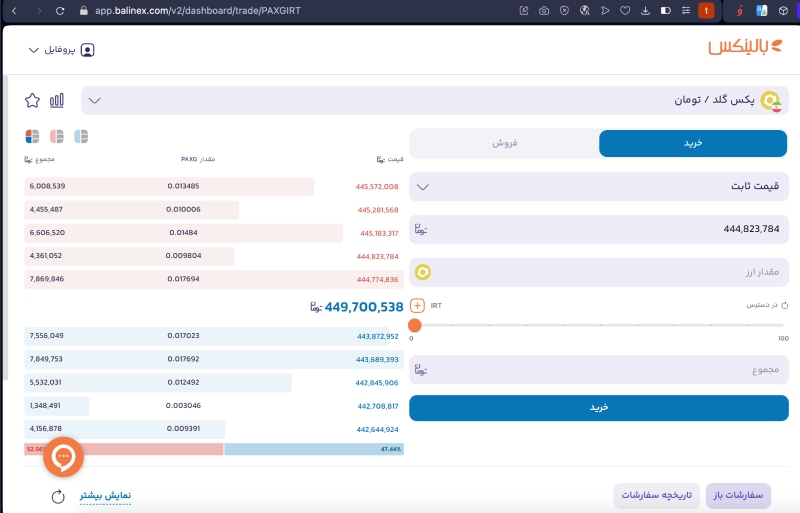This screenshot has width=800, height=513.
Task: Refresh the available balance icon
Action: pos(784,305)
